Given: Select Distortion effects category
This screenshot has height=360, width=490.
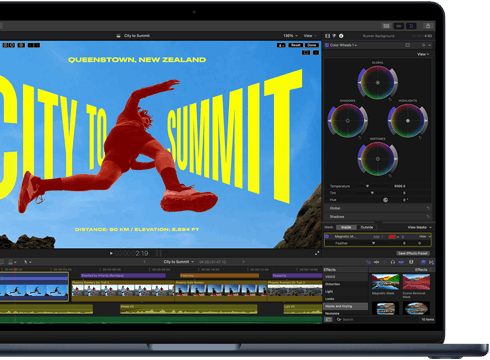Looking at the screenshot, I should (x=346, y=284).
